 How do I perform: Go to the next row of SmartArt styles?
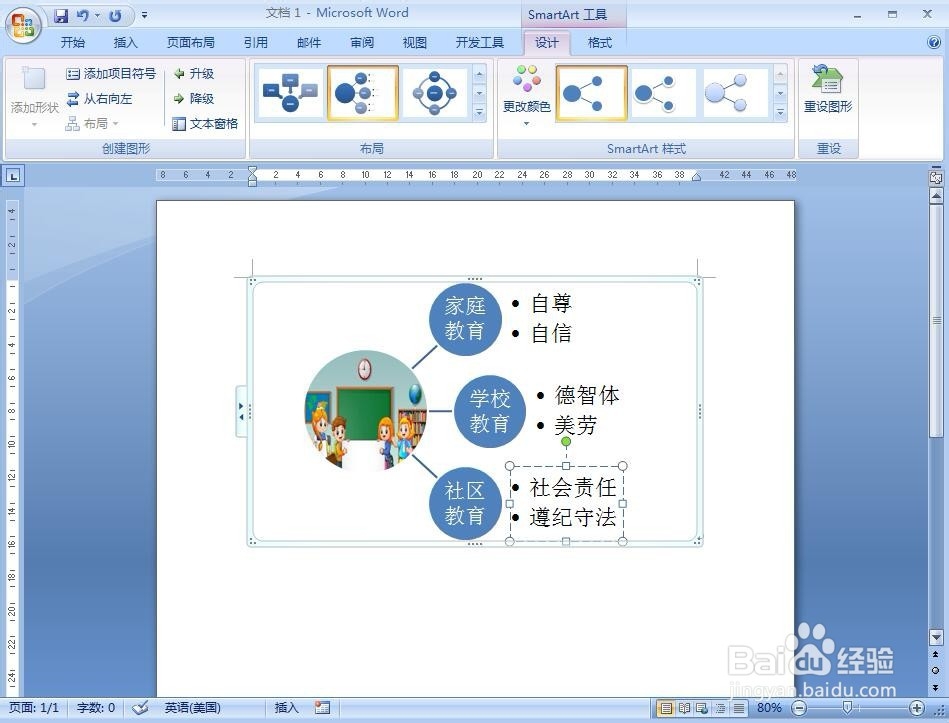(780, 93)
